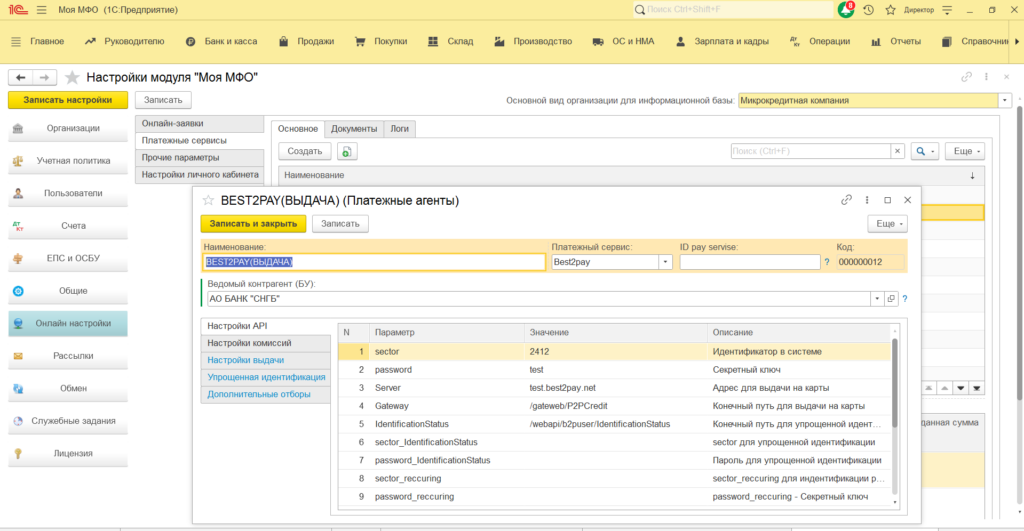Select Онлайн-заявки settings group
The width and height of the screenshot is (1024, 531).
[199, 123]
